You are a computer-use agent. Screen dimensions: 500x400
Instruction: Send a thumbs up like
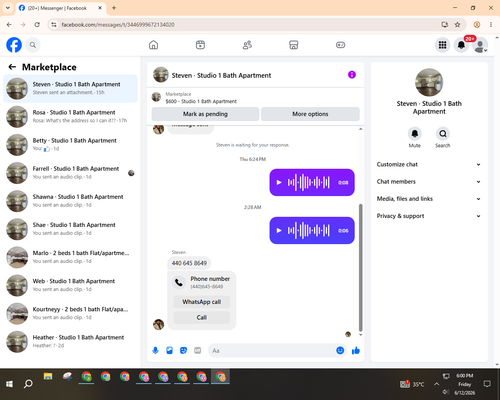(356, 350)
